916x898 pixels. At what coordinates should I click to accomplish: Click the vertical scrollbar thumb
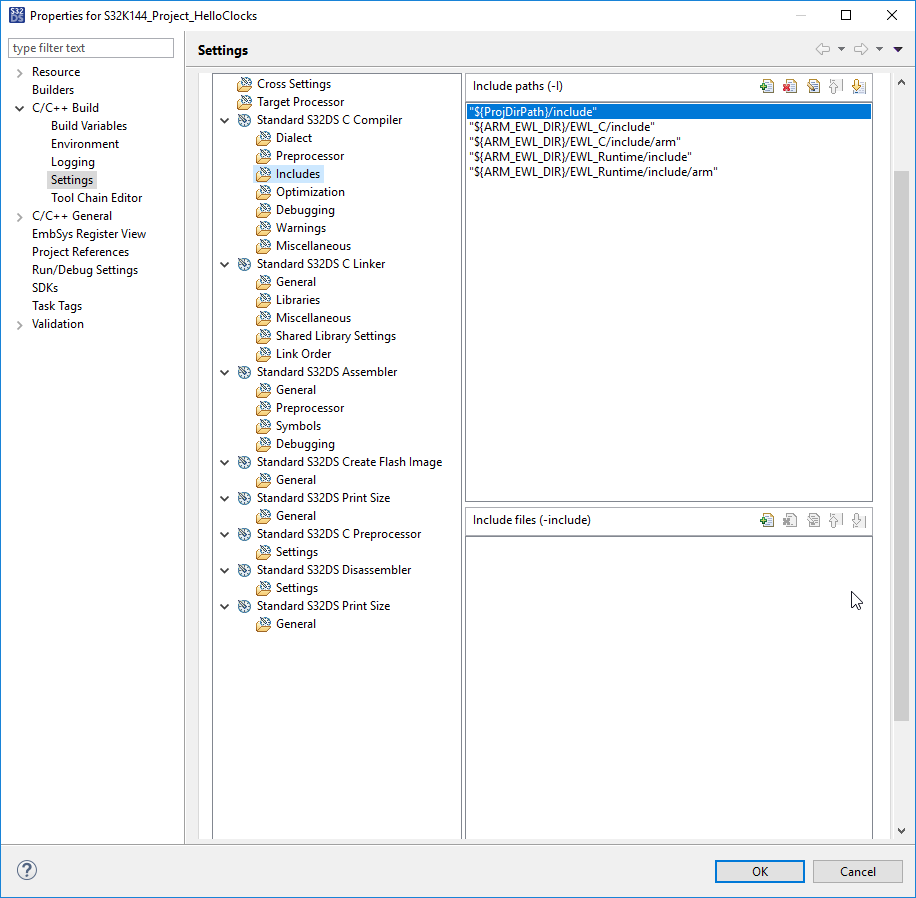[x=901, y=444]
